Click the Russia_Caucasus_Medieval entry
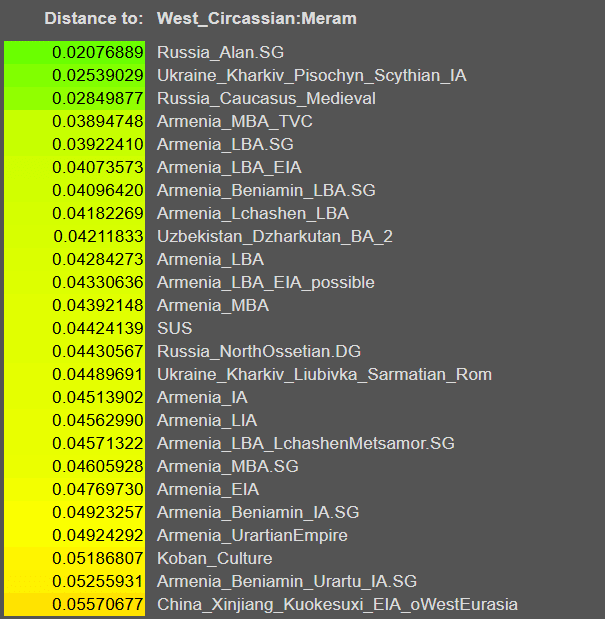The image size is (605, 619). pos(266,98)
